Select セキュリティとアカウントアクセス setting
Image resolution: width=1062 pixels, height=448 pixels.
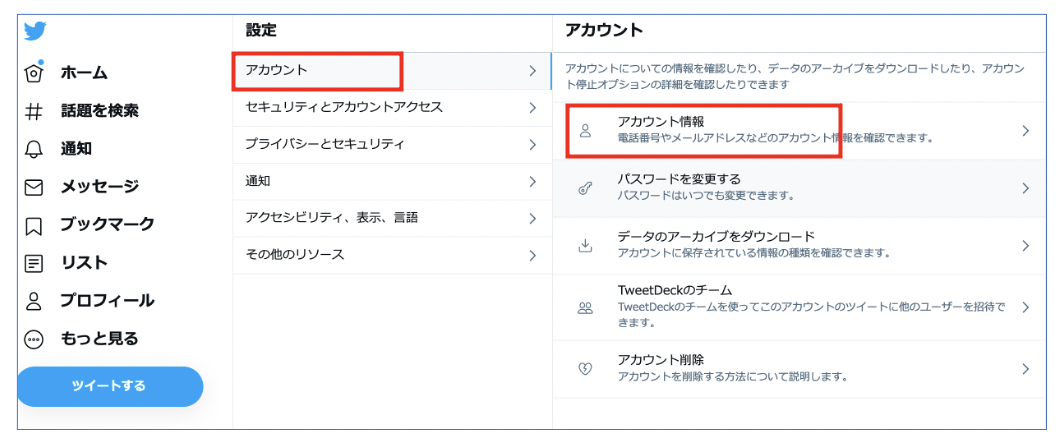click(x=392, y=107)
